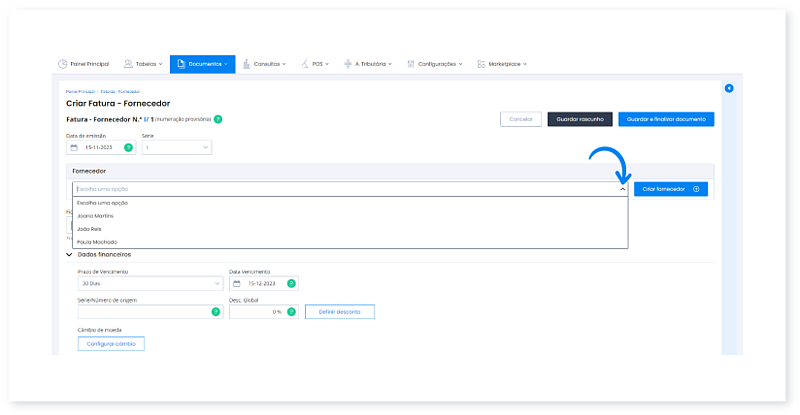The width and height of the screenshot is (800, 415).
Task: Click green help icon in Série/Número de origem
Action: tap(215, 311)
